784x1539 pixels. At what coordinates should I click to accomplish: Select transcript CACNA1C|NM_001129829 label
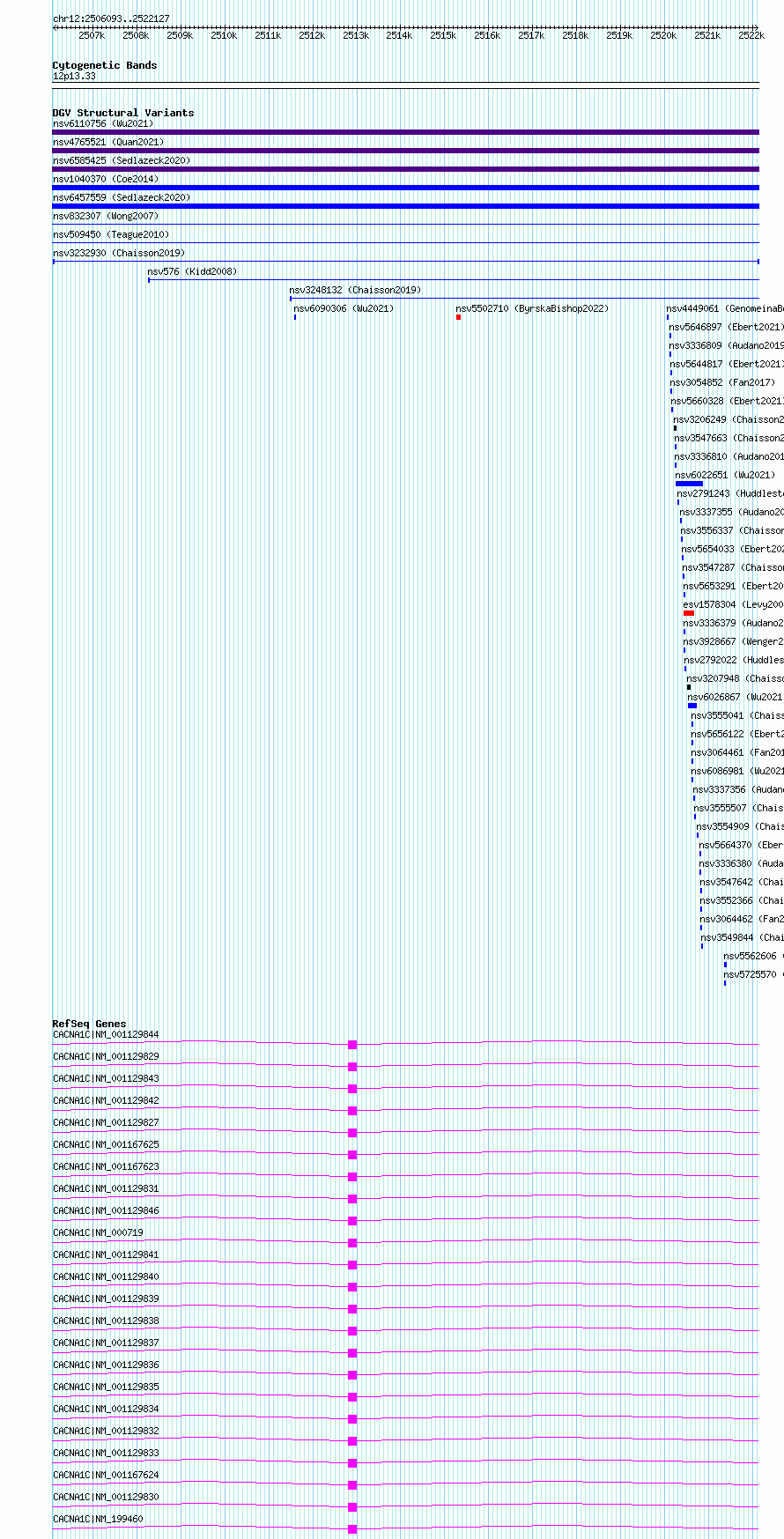pyautogui.click(x=106, y=1057)
